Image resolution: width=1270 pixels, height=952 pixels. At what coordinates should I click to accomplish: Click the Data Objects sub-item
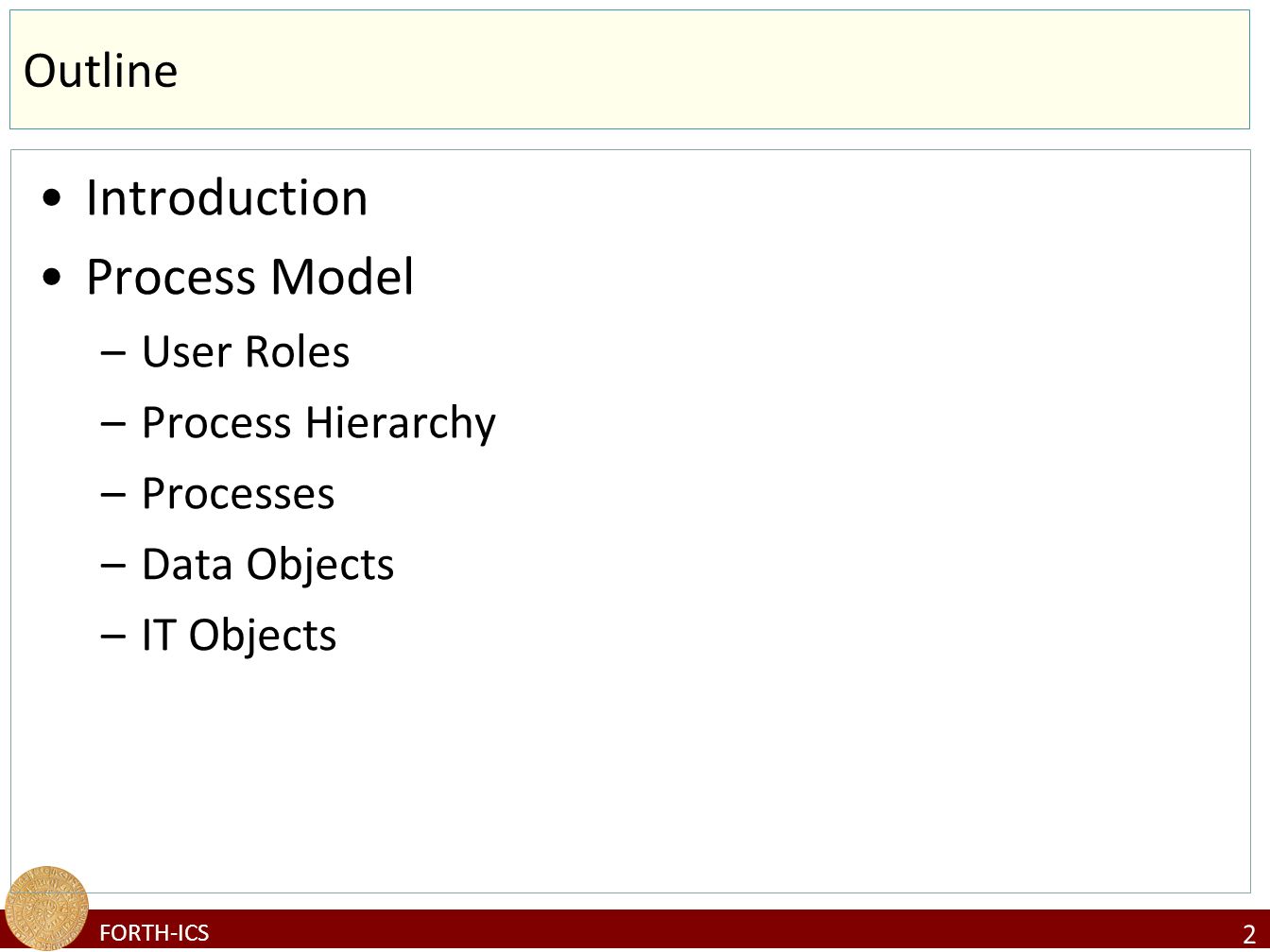[267, 564]
